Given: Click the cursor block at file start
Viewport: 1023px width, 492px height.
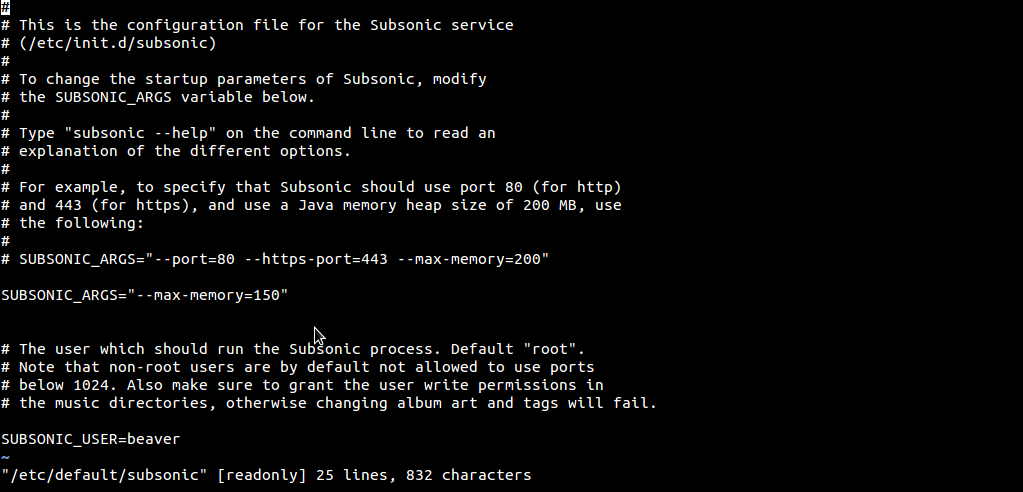Looking at the screenshot, I should (x=5, y=7).
